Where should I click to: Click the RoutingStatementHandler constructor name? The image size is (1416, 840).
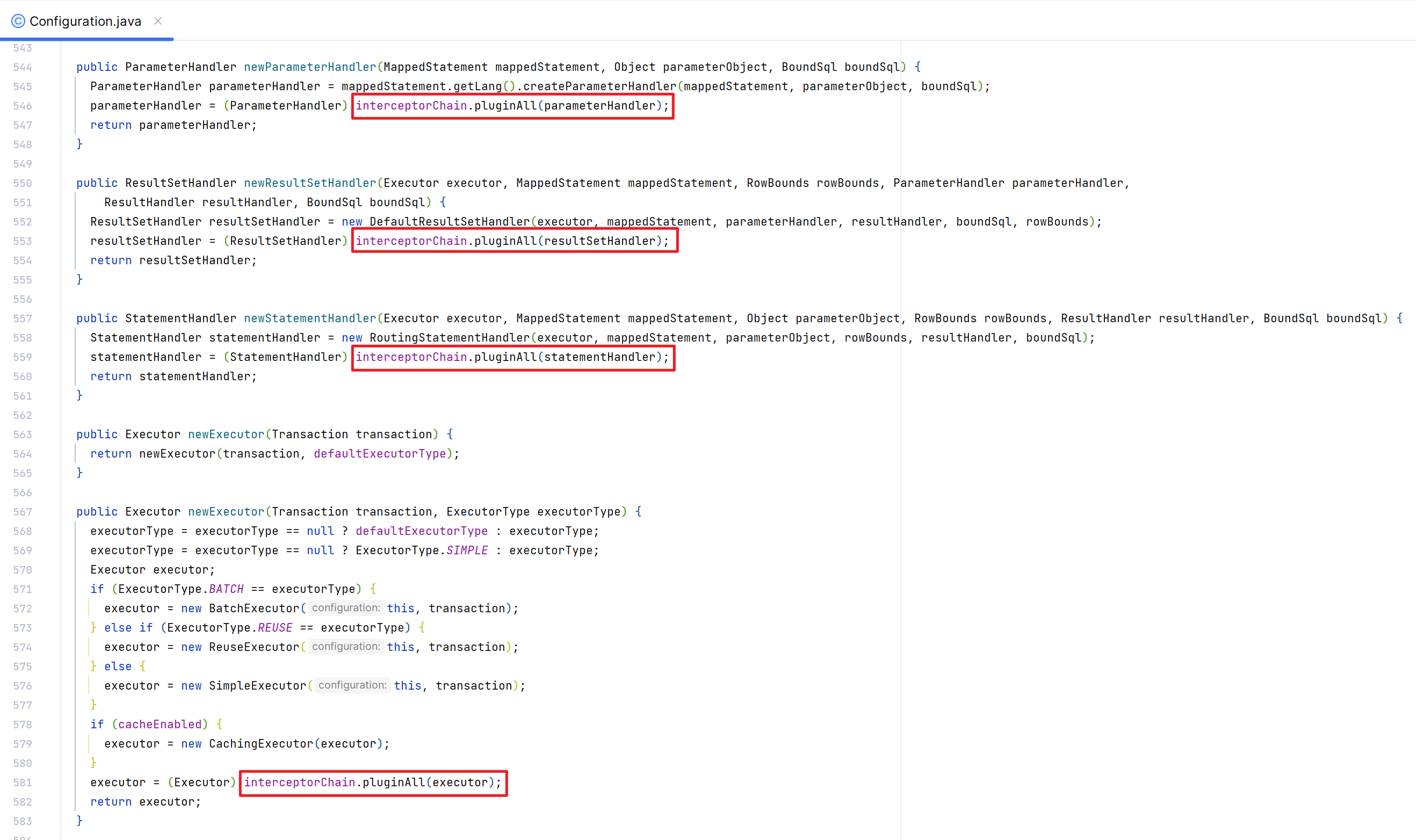tap(450, 338)
